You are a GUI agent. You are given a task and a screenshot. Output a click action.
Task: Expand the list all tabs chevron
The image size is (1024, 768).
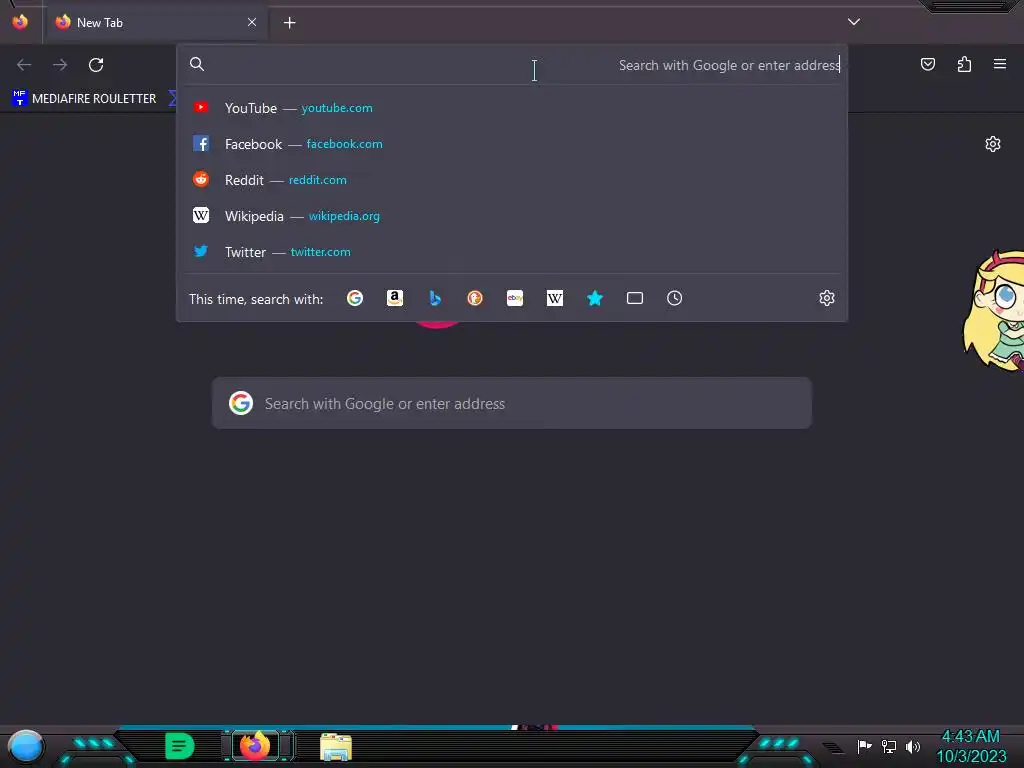(x=854, y=22)
